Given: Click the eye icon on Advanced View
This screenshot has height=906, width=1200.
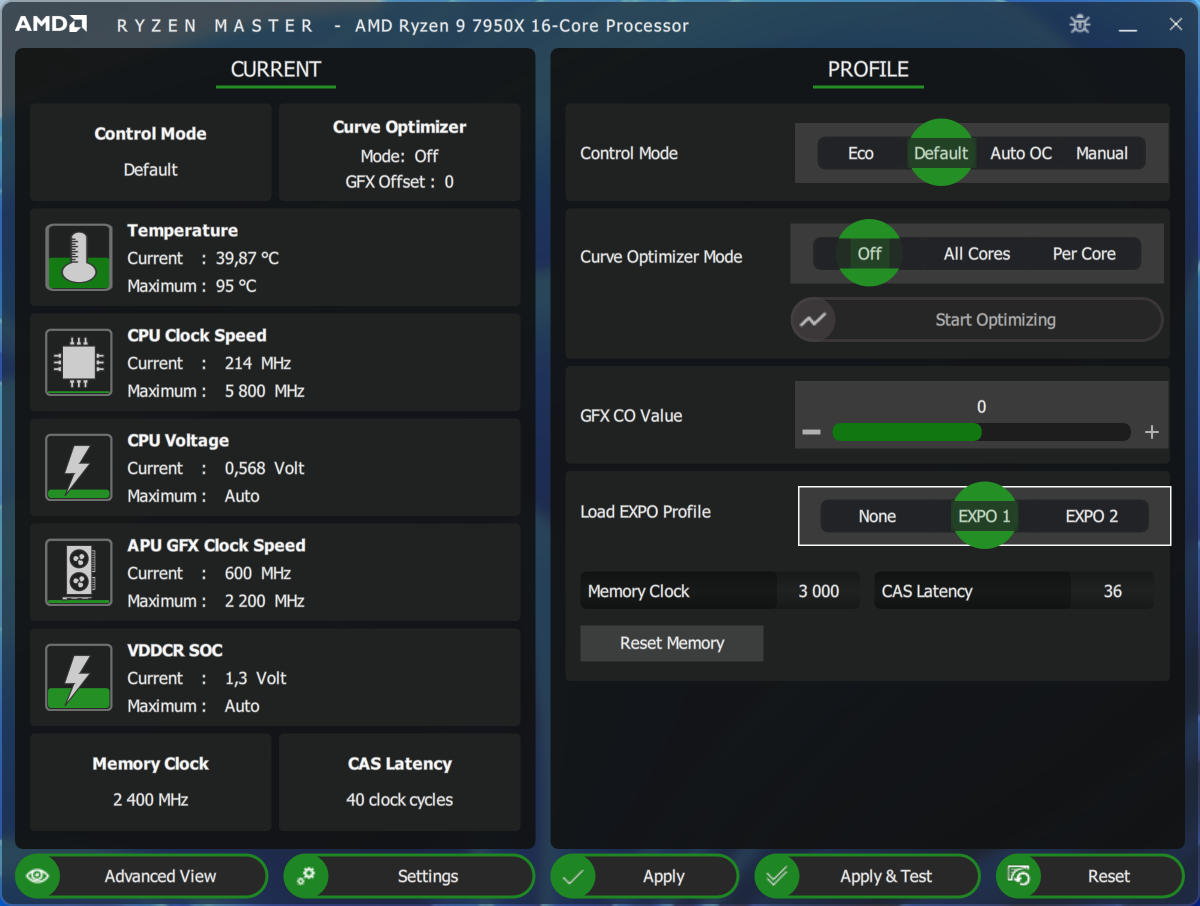Looking at the screenshot, I should [x=38, y=876].
